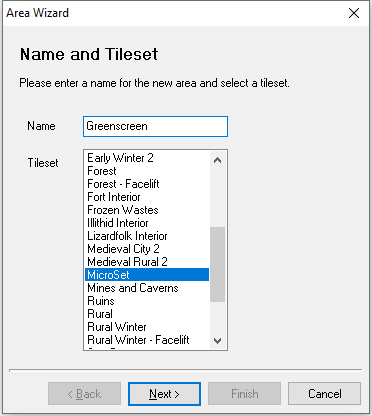Click the tileset list scroll down arrow
This screenshot has height=416, width=372.
coord(218,341)
